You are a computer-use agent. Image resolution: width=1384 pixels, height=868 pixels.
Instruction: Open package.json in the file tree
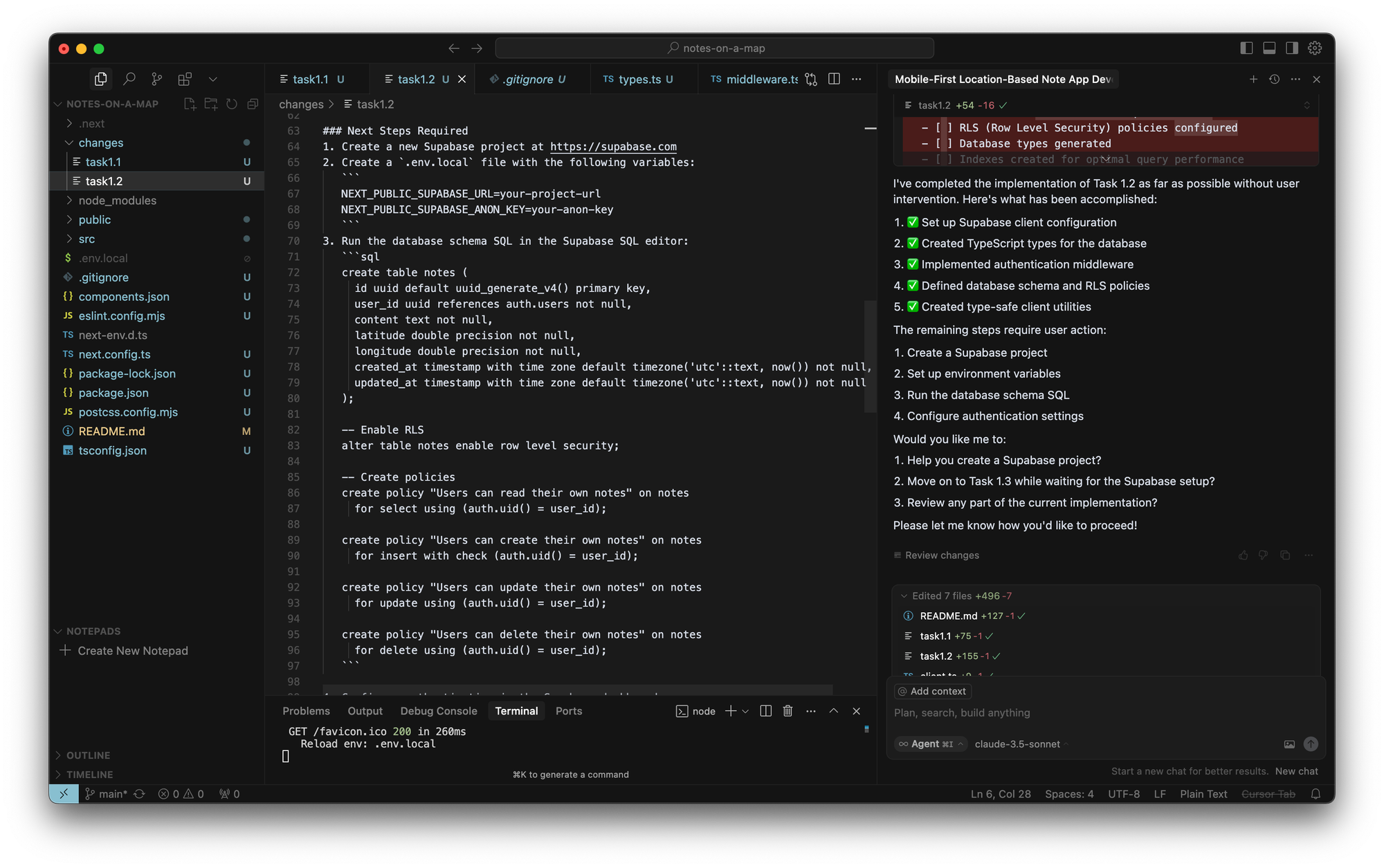157,393
